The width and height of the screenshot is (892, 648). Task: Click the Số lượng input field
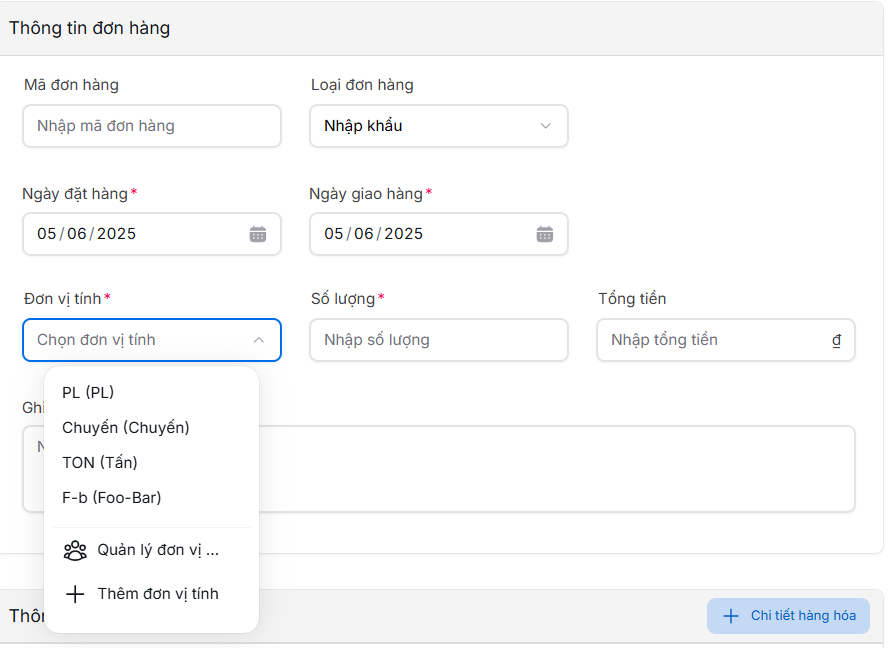pyautogui.click(x=438, y=340)
